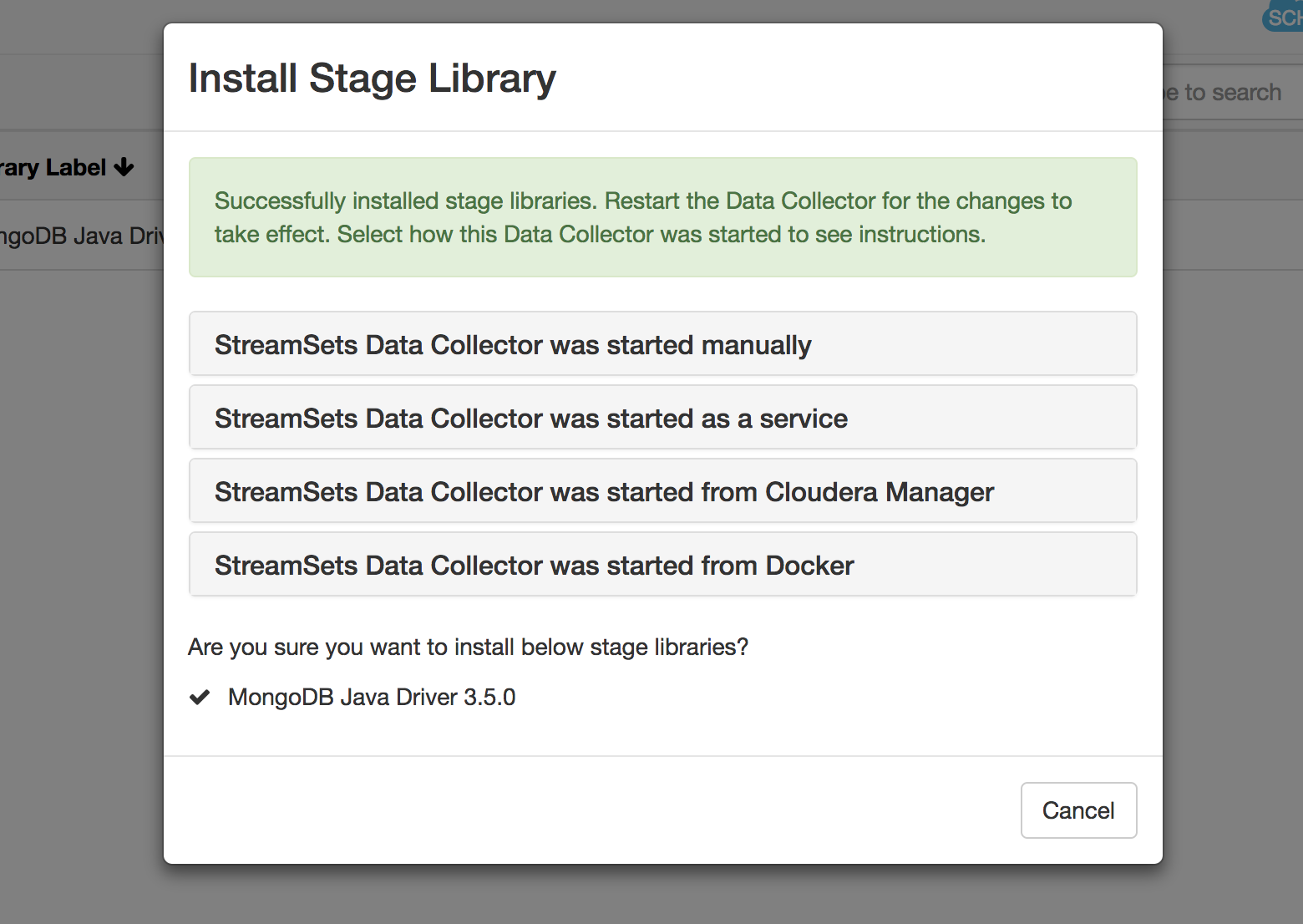Click 'Are you sure you want to install' text
The image size is (1303, 924).
coord(468,647)
